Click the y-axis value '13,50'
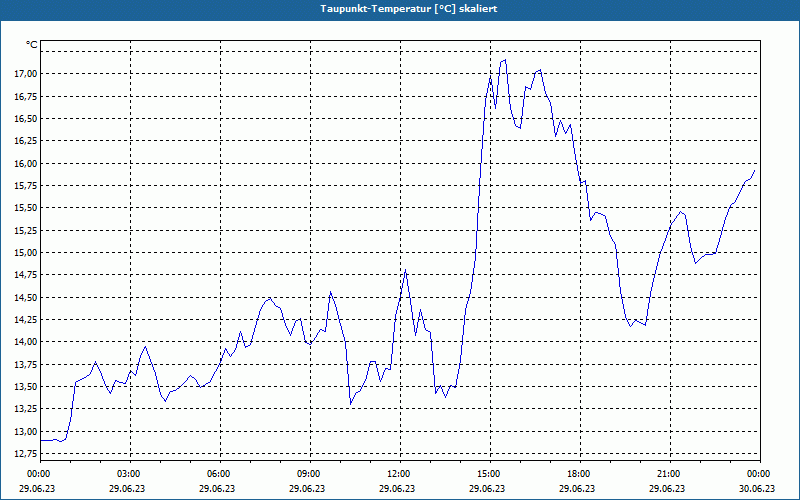The height and width of the screenshot is (500, 800). (25, 387)
